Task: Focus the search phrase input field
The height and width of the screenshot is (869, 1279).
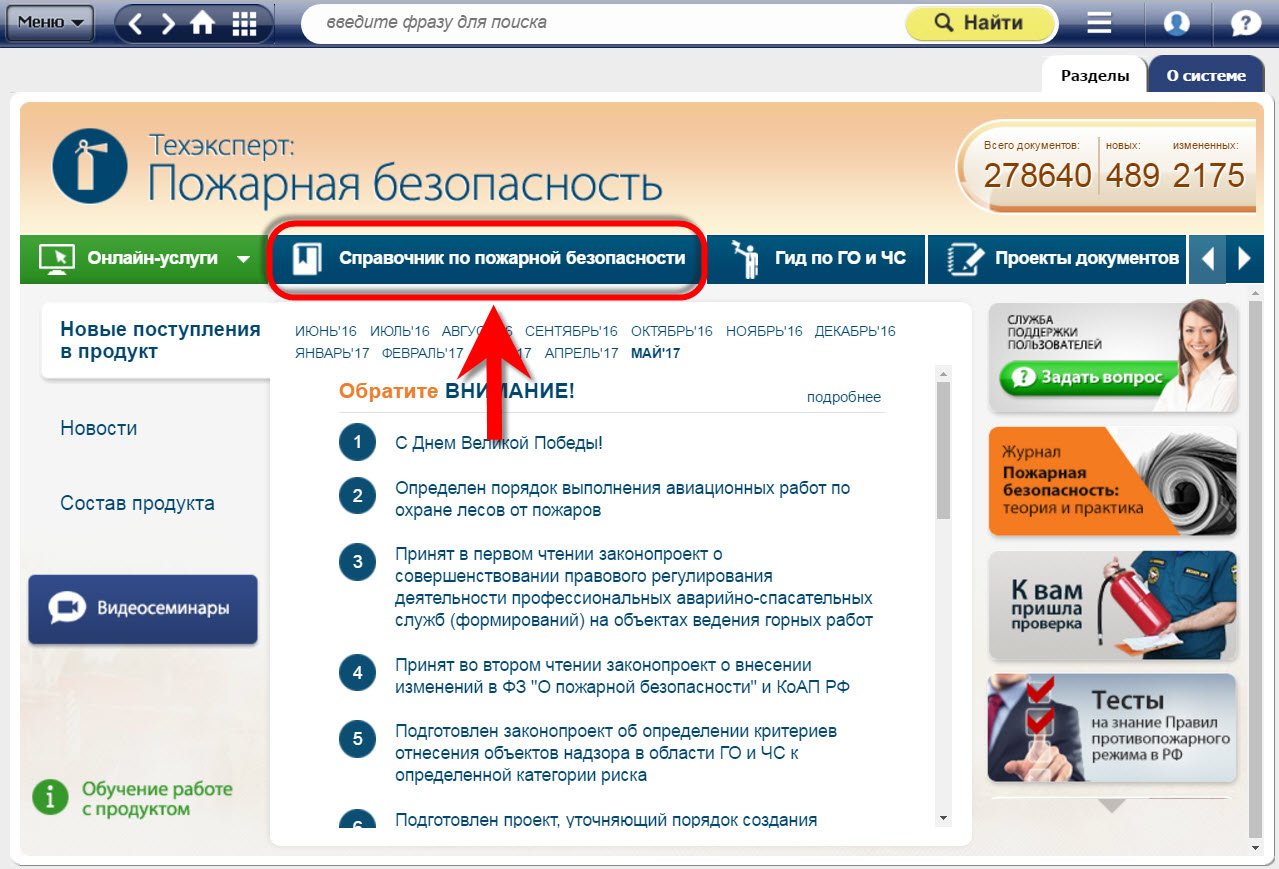Action: [x=600, y=23]
